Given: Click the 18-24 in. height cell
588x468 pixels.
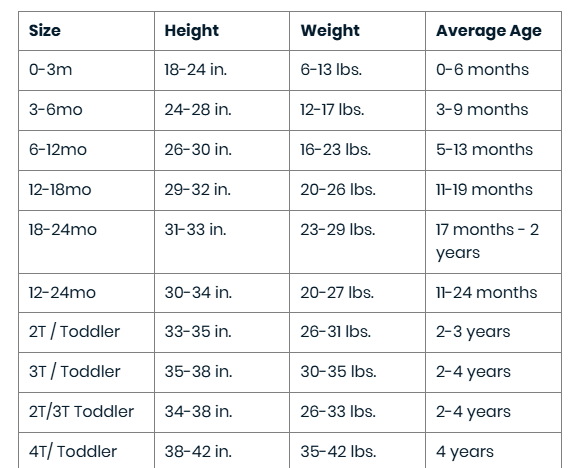Looking at the screenshot, I should click(222, 70).
